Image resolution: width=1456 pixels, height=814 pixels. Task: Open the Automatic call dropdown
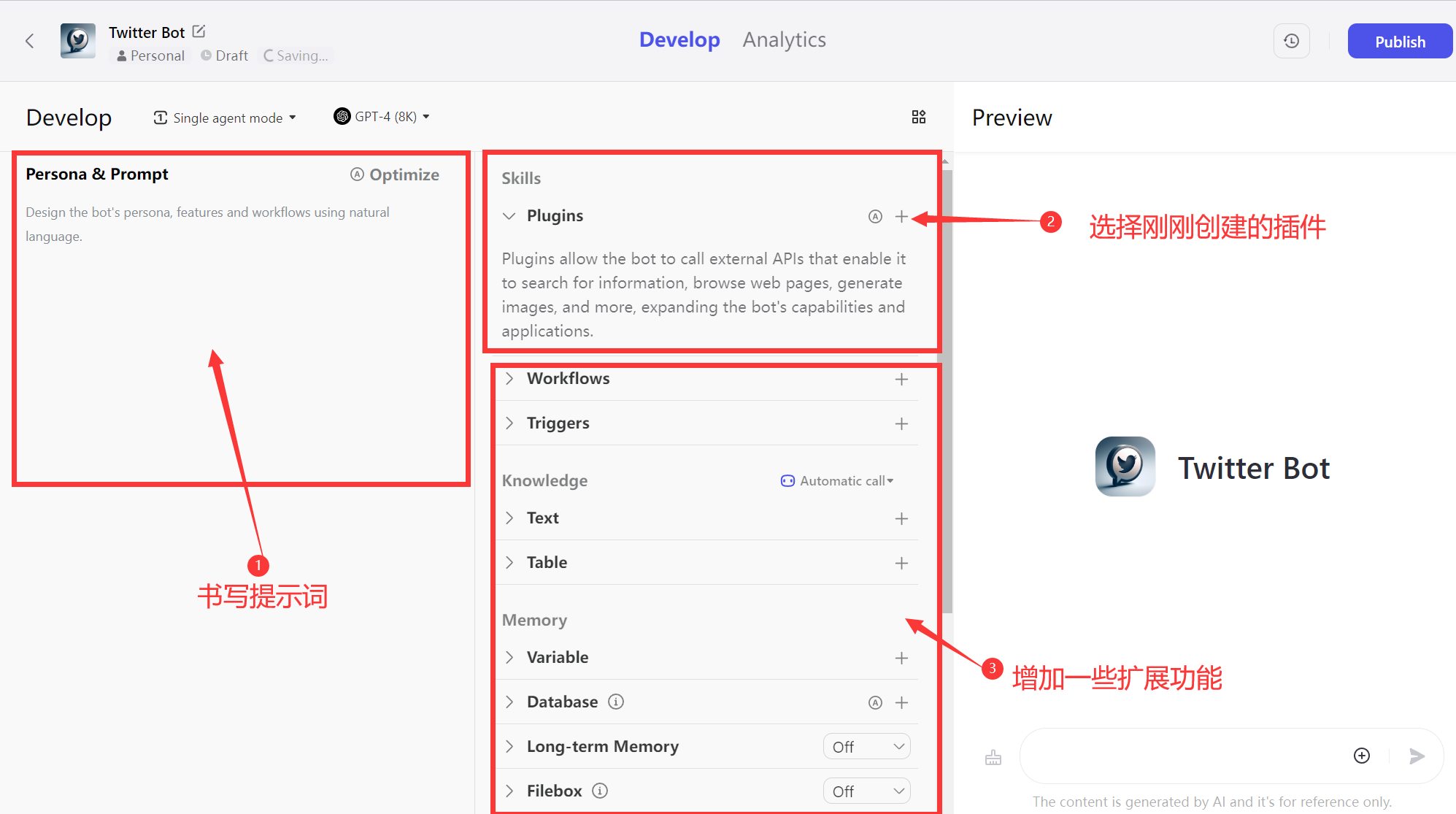[x=837, y=480]
